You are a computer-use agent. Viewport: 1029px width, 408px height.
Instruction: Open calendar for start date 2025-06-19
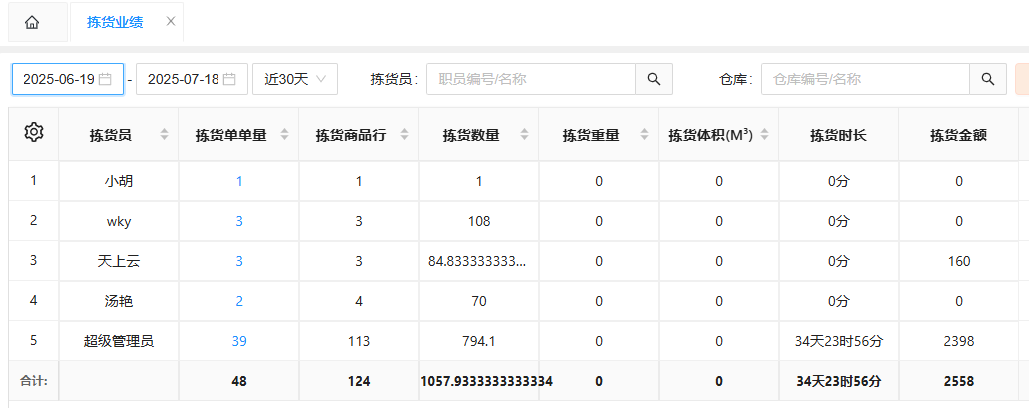coord(105,79)
